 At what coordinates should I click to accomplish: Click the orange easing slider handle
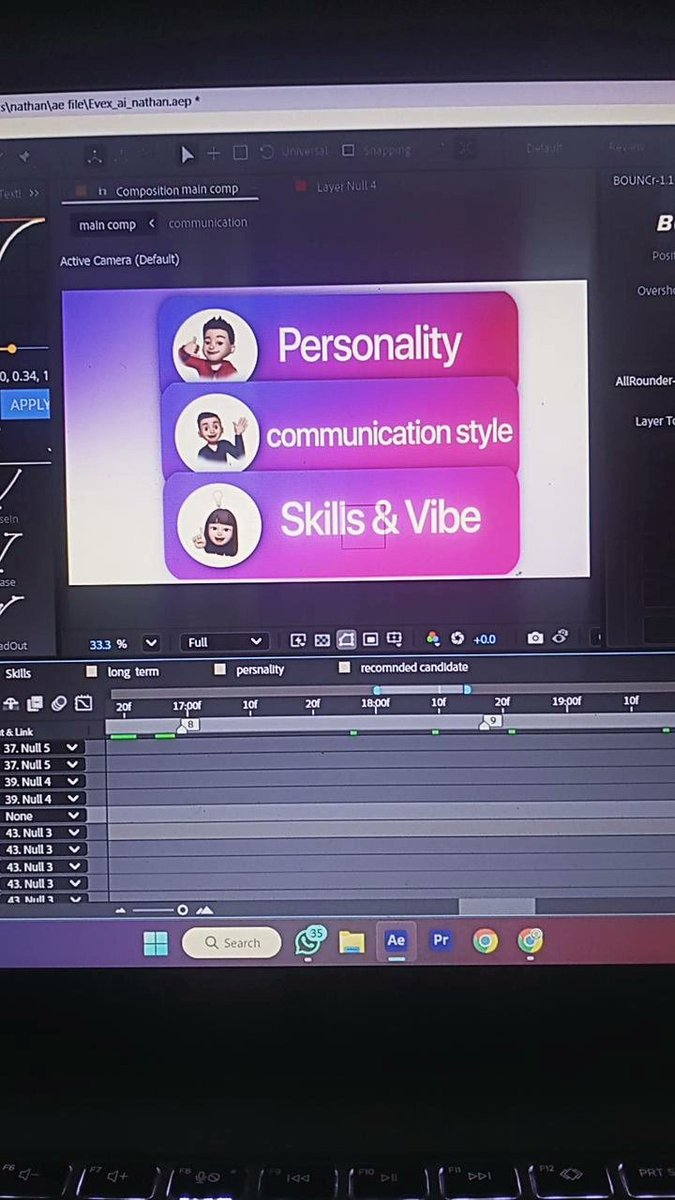pyautogui.click(x=12, y=348)
